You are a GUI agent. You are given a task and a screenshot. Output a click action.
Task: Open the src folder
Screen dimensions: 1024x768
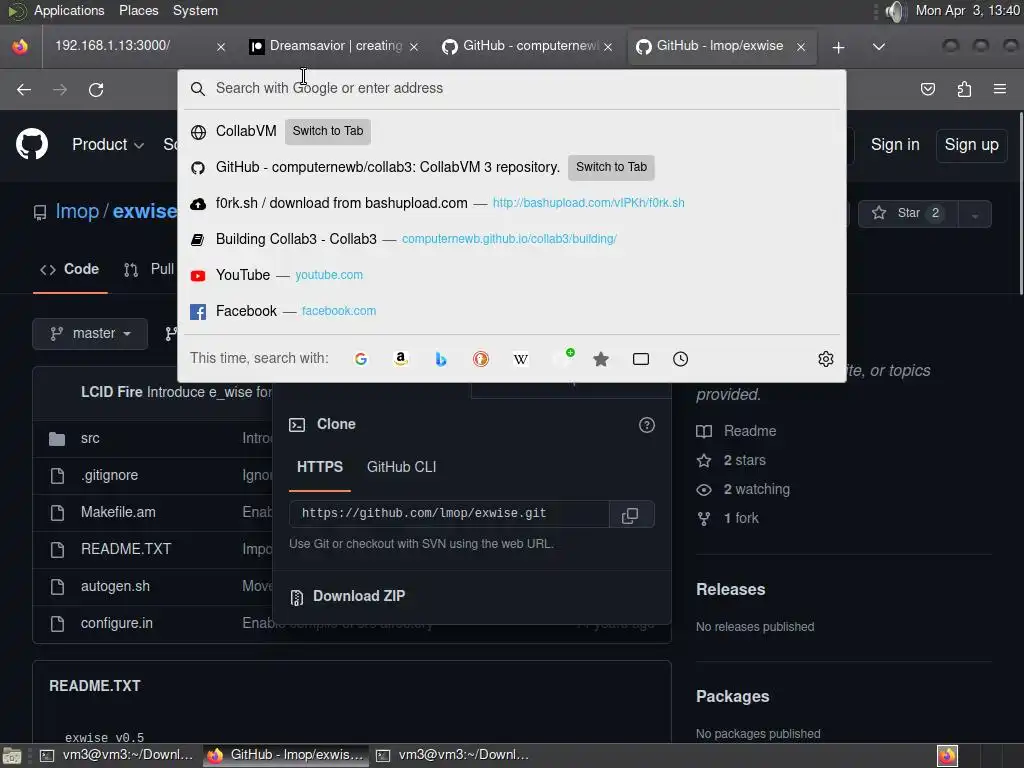(90, 438)
